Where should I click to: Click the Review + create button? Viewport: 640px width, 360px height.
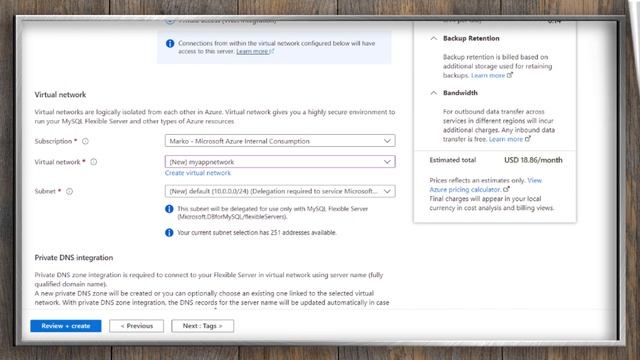pos(66,326)
